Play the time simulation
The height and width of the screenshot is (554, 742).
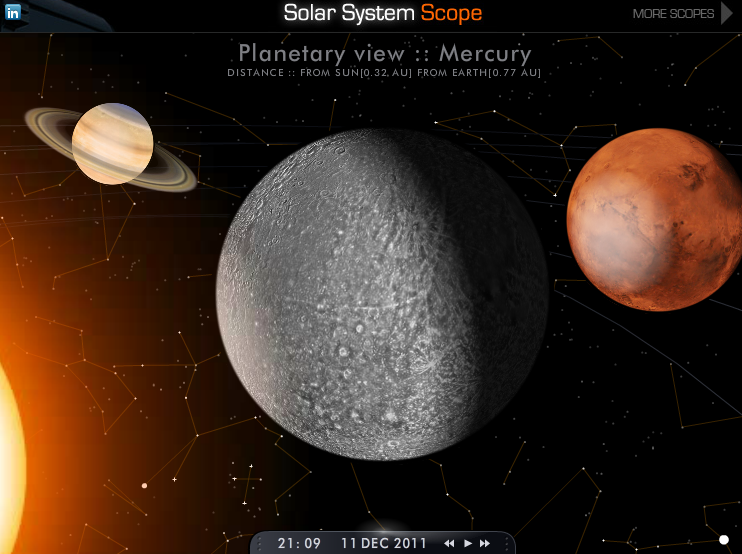point(468,544)
